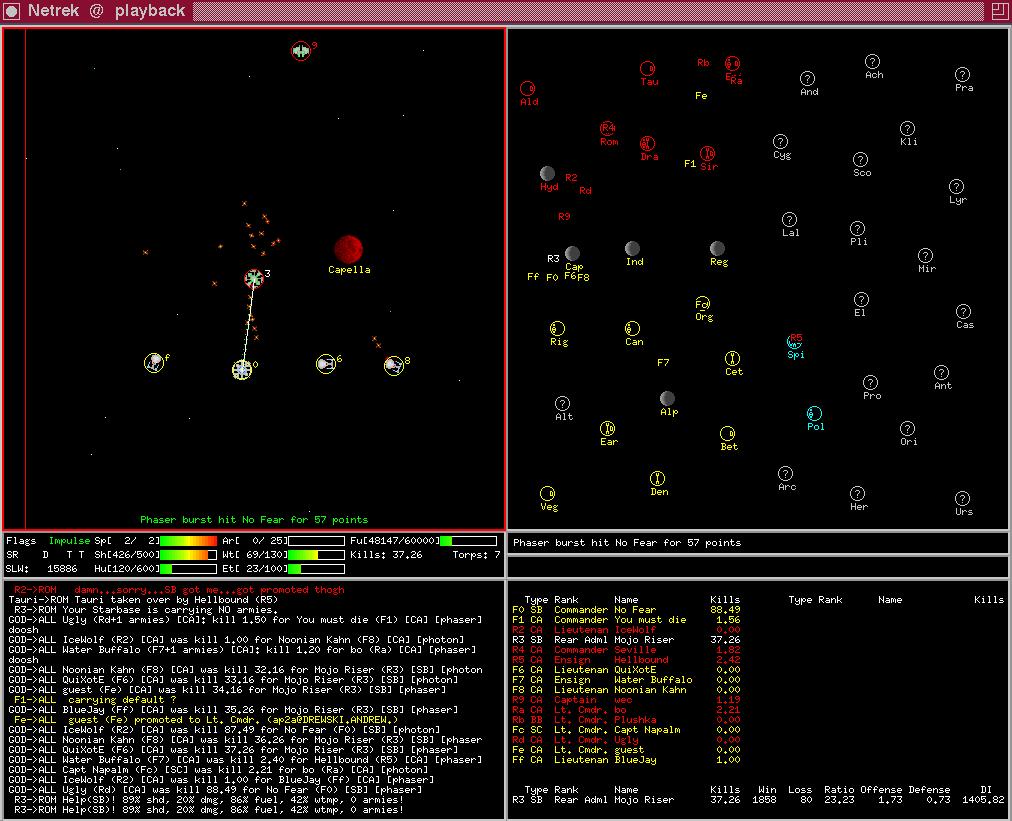The height and width of the screenshot is (821, 1012).
Task: Click planet Can on galactic map
Action: pos(632,329)
